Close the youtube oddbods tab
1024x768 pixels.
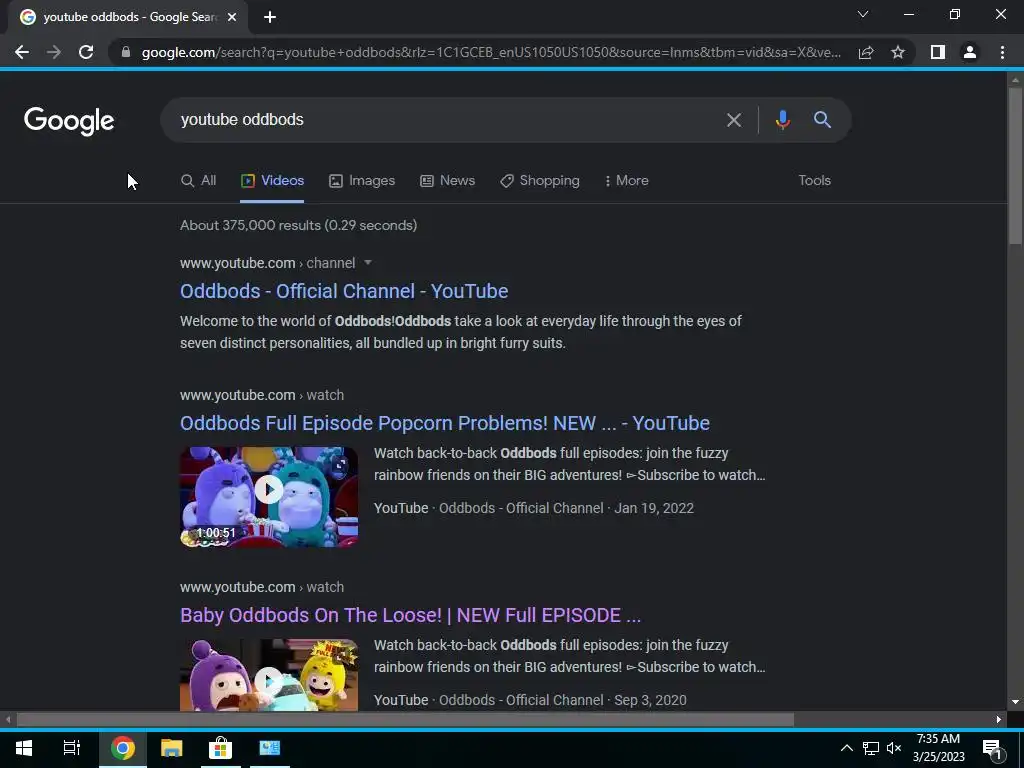point(232,17)
